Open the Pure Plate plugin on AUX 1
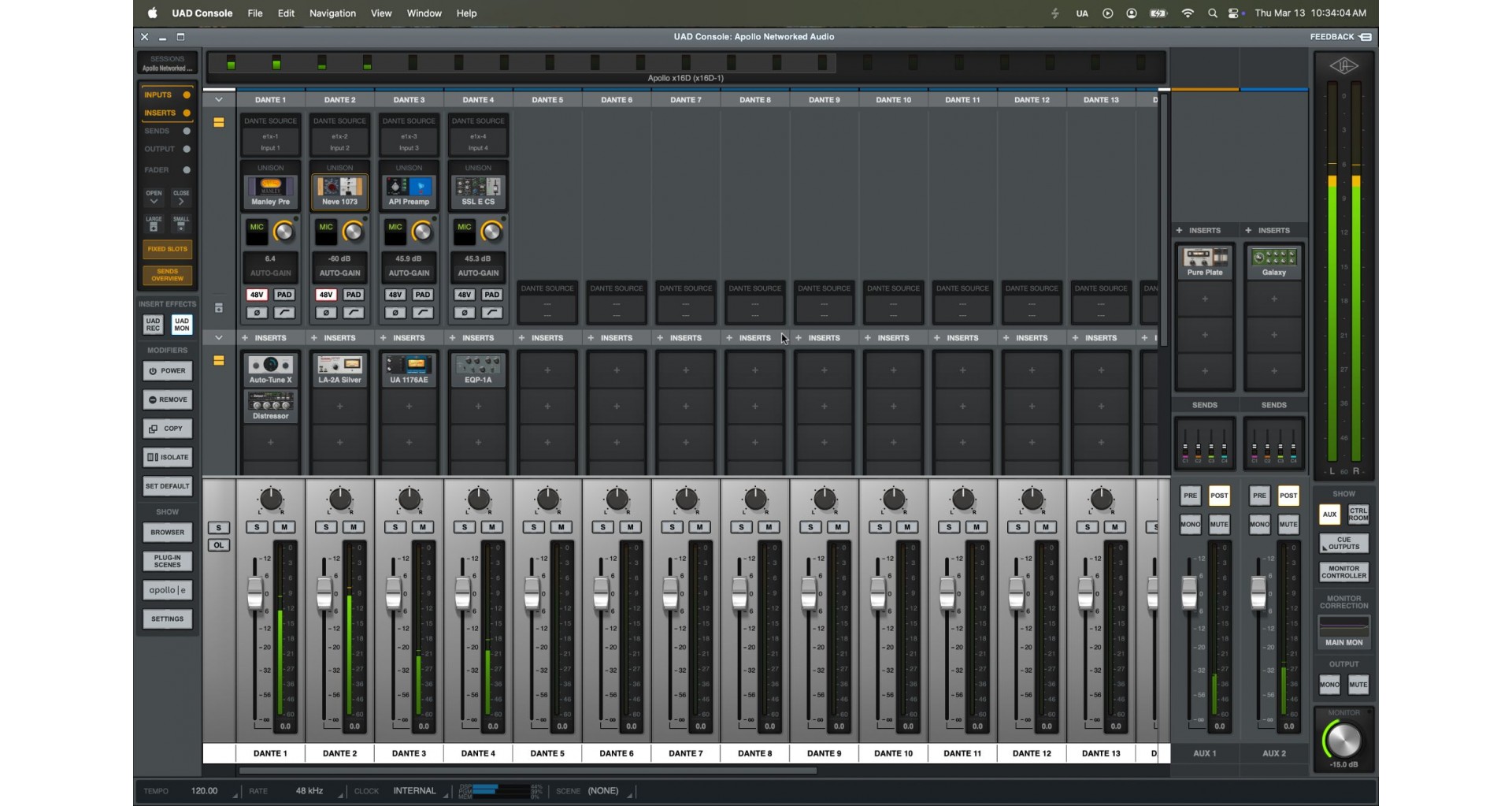This screenshot has width=1512, height=806. coord(1205,262)
